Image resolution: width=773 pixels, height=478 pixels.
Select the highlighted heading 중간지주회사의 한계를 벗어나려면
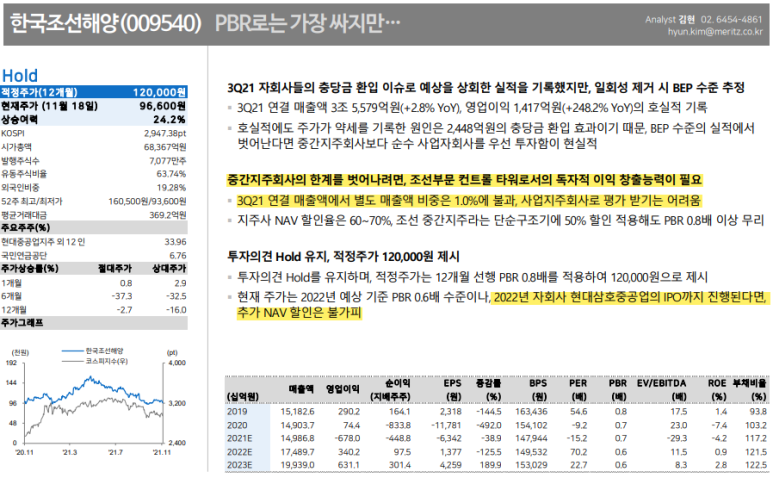[464, 180]
